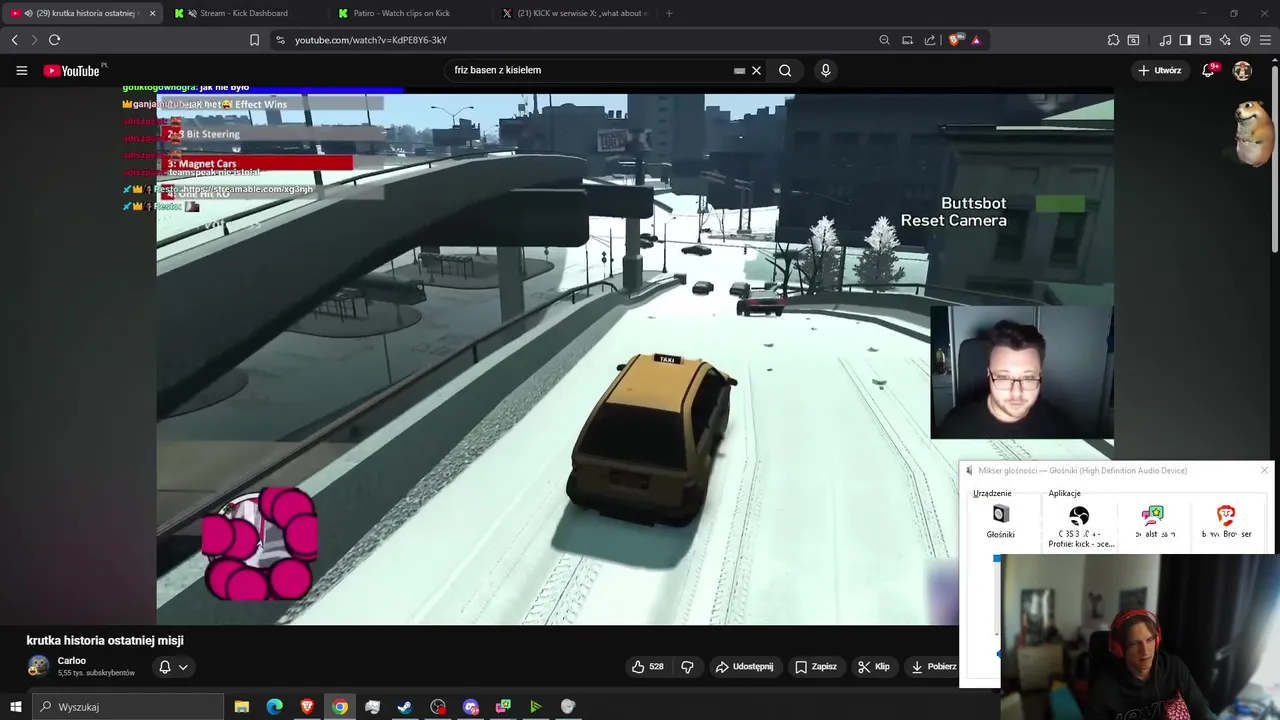
Task: Open OBS Studio from taskbar
Action: click(438, 707)
